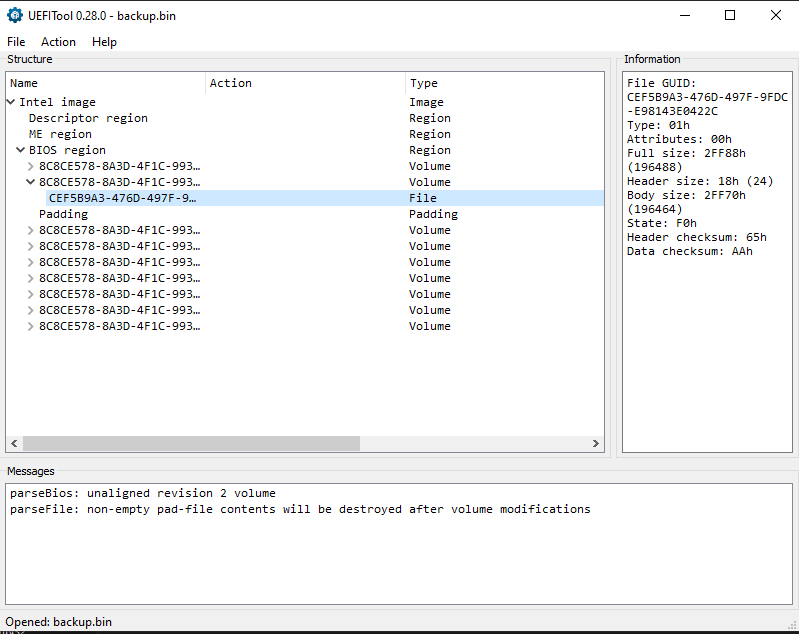Click the 'Header checksum: 65h' line

(697, 237)
